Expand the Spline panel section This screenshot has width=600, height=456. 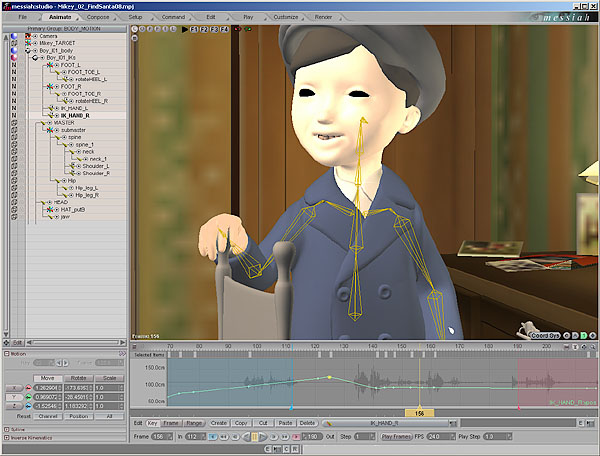pyautogui.click(x=7, y=429)
